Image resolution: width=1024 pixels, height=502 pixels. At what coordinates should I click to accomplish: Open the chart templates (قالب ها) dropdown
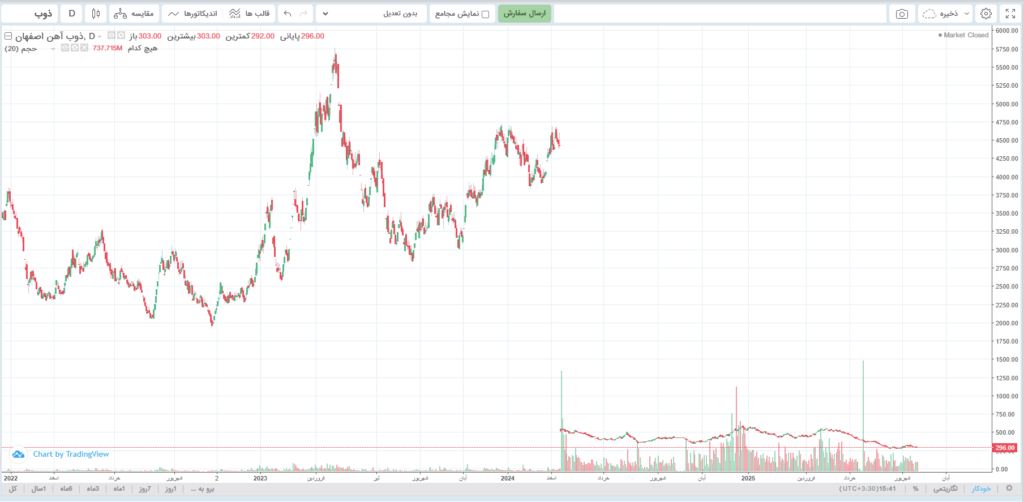click(249, 14)
